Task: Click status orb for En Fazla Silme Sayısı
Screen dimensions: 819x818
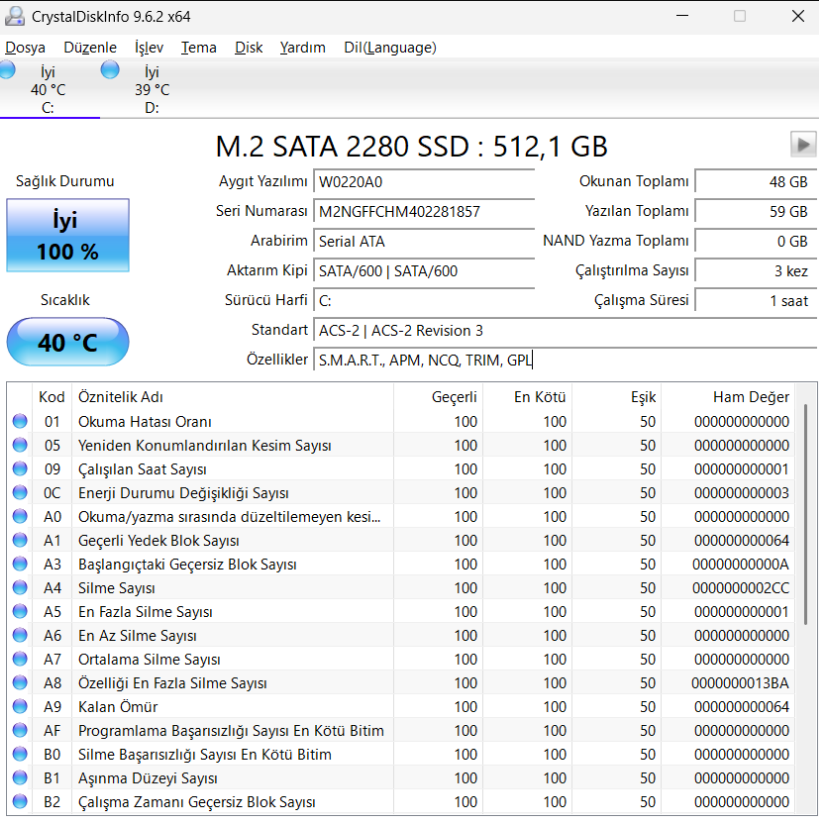Action: click(20, 611)
